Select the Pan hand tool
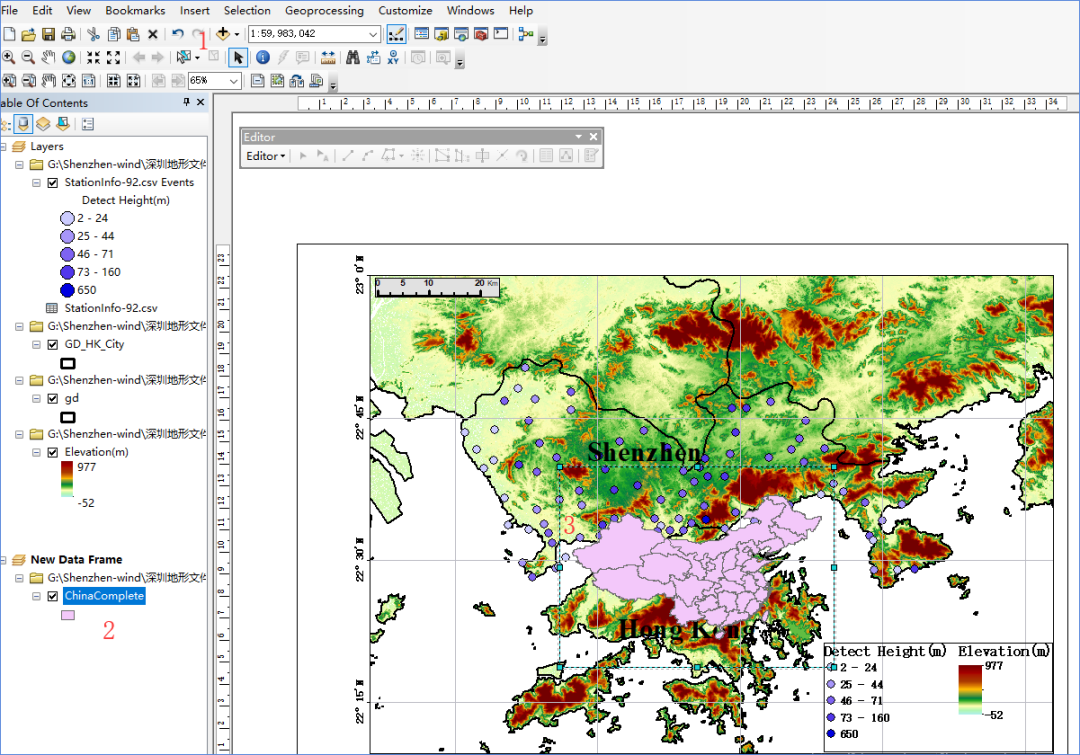 coord(48,58)
